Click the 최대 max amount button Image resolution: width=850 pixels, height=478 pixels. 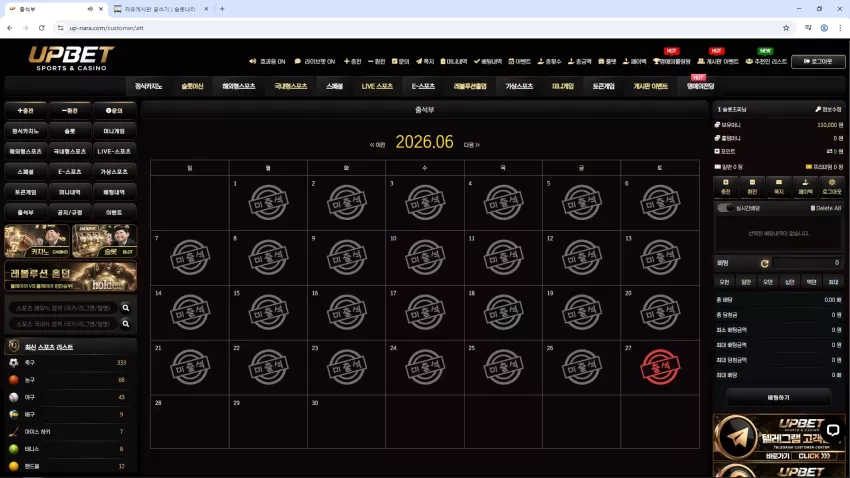click(833, 282)
